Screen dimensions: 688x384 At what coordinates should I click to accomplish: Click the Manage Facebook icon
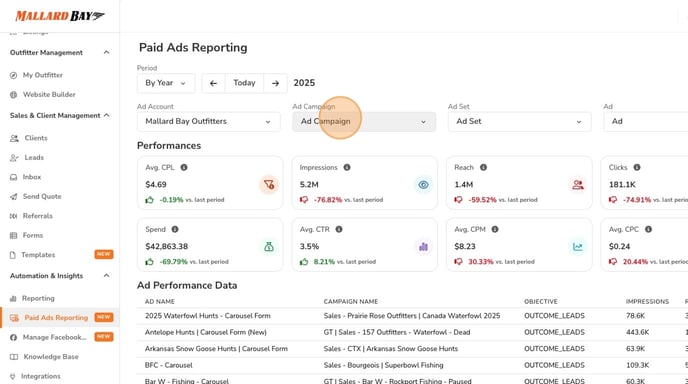point(14,337)
